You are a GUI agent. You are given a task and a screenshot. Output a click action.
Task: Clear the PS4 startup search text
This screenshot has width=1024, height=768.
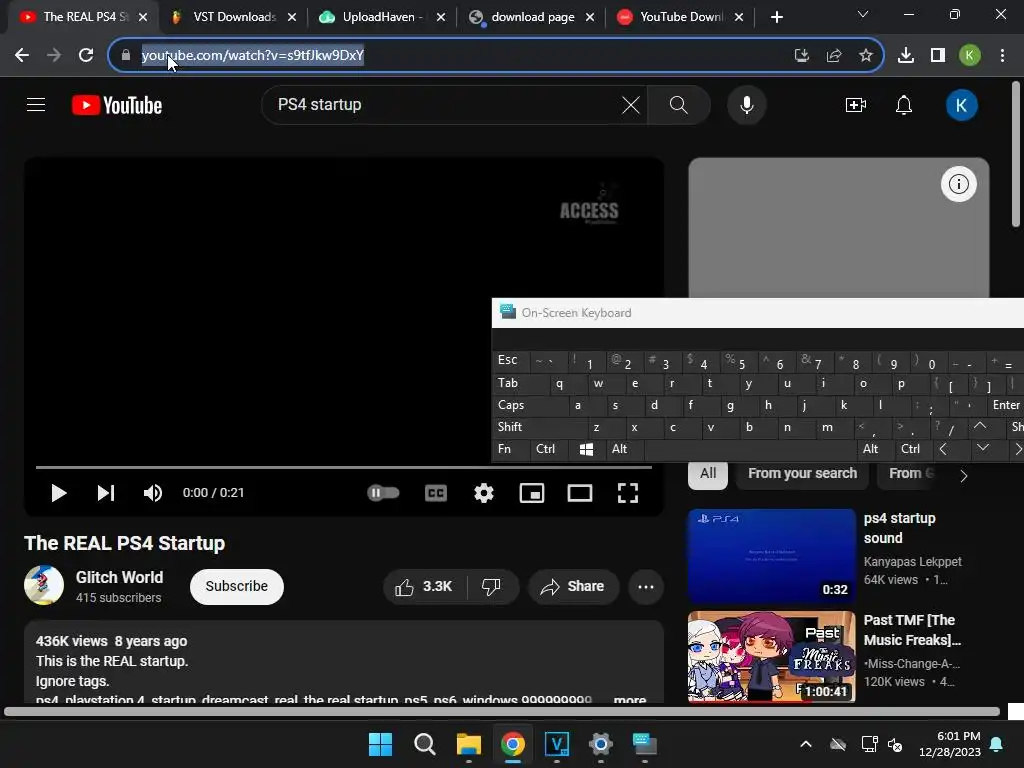pos(630,104)
